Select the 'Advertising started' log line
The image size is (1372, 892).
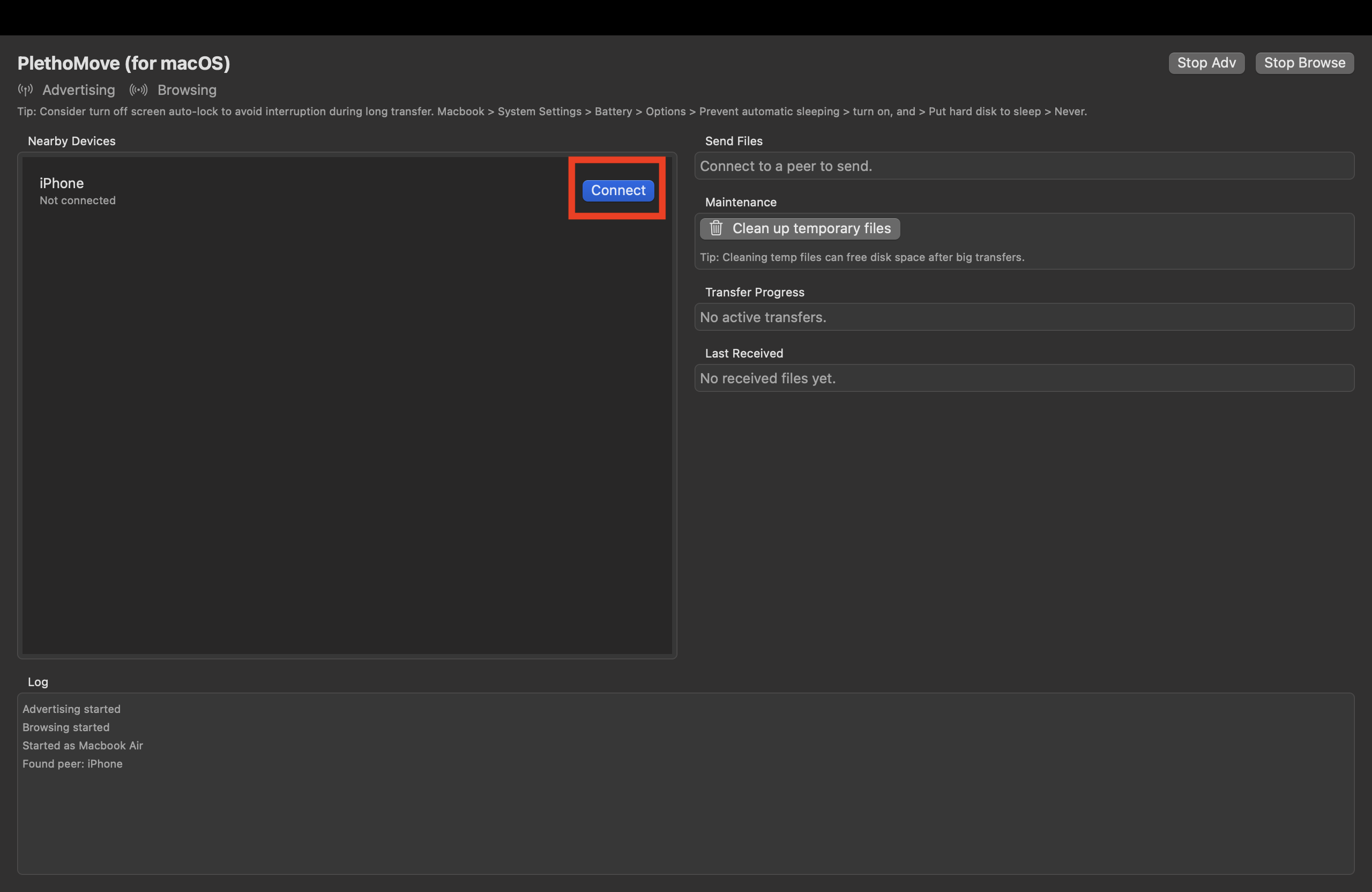pos(71,709)
